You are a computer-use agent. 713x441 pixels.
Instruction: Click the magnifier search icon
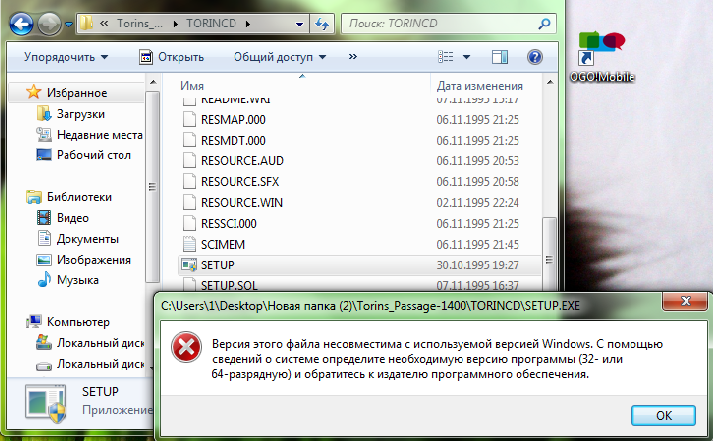coord(543,24)
